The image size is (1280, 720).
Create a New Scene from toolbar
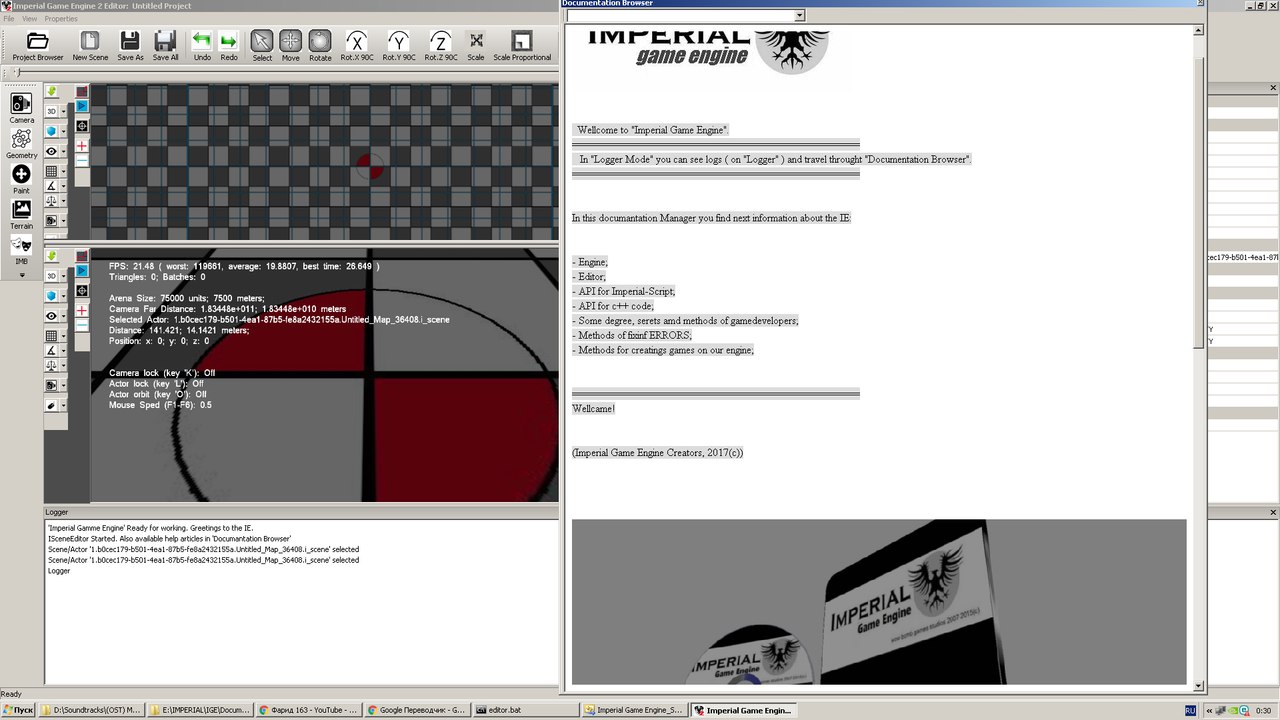(x=90, y=45)
